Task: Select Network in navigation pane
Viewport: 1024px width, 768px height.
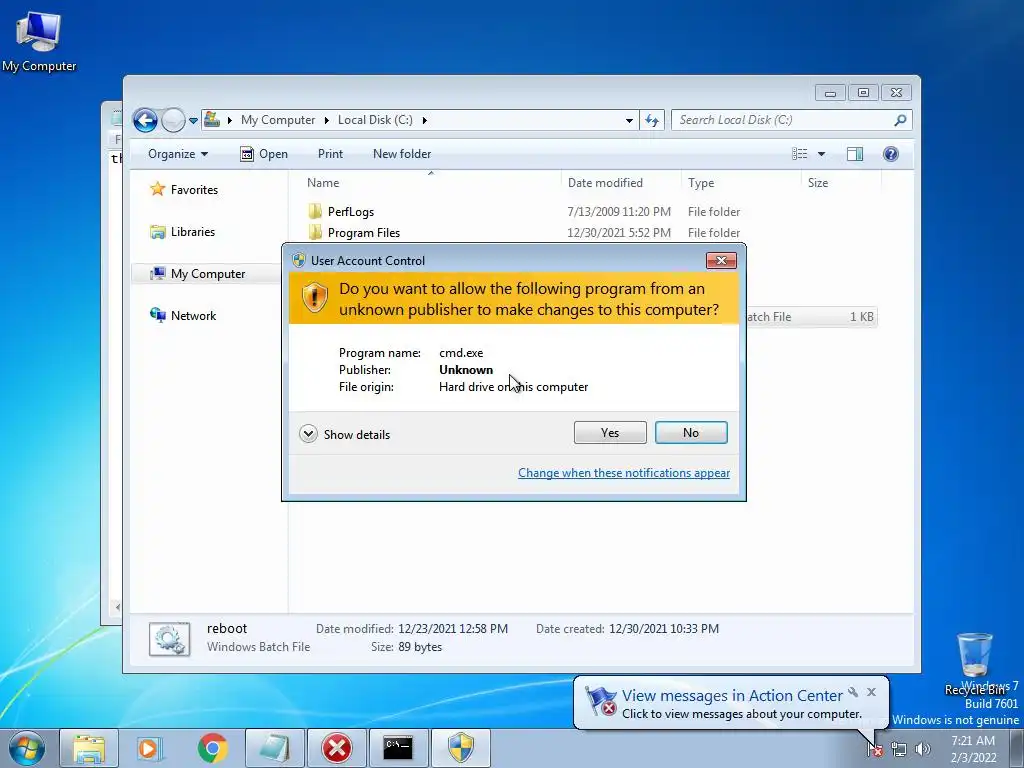Action: click(193, 315)
